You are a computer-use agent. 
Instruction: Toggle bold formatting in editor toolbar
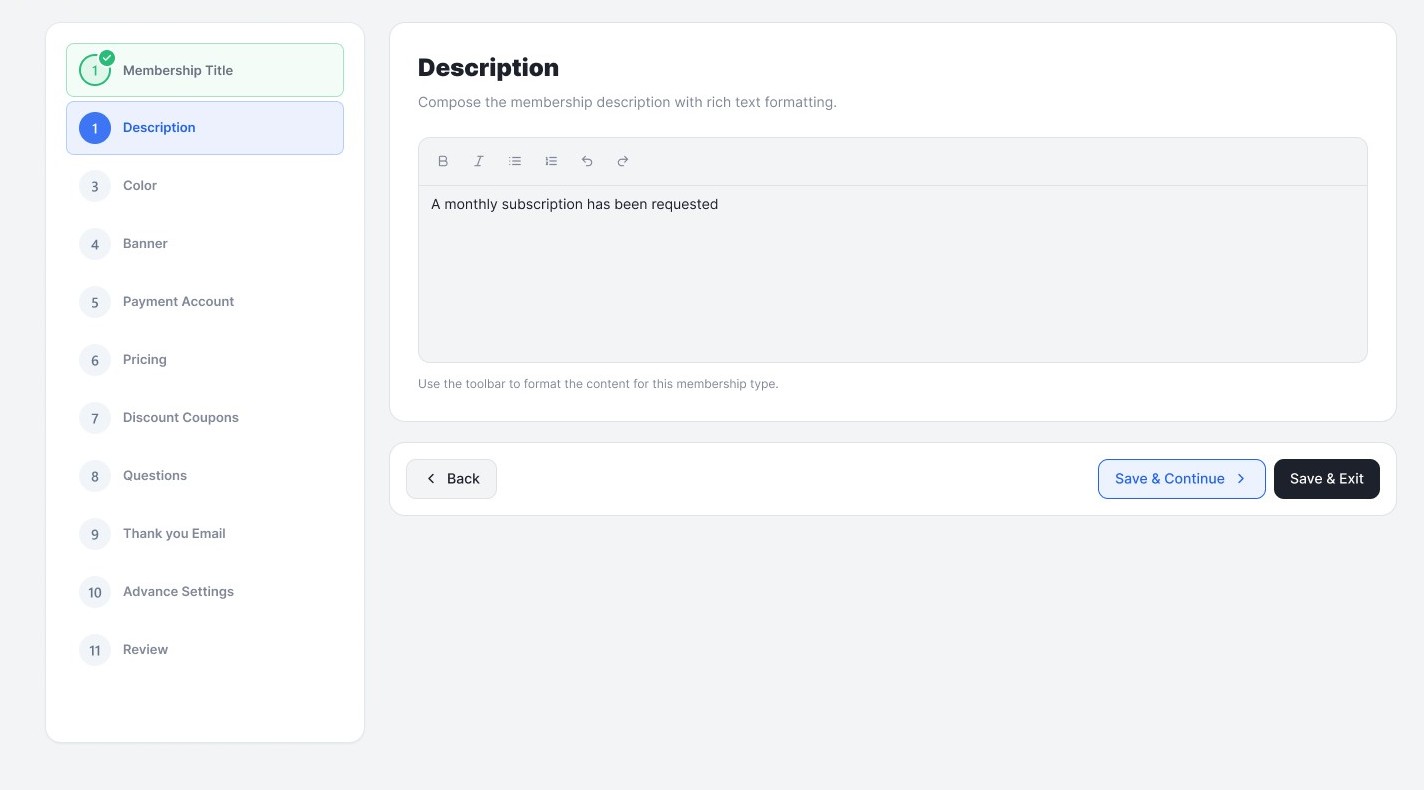[x=443, y=161]
